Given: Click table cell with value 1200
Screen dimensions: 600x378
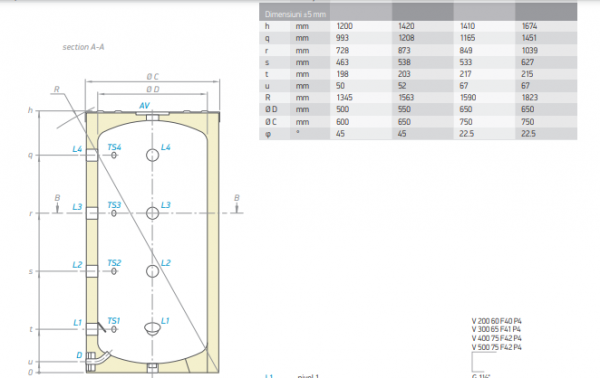Looking at the screenshot, I should (345, 26).
